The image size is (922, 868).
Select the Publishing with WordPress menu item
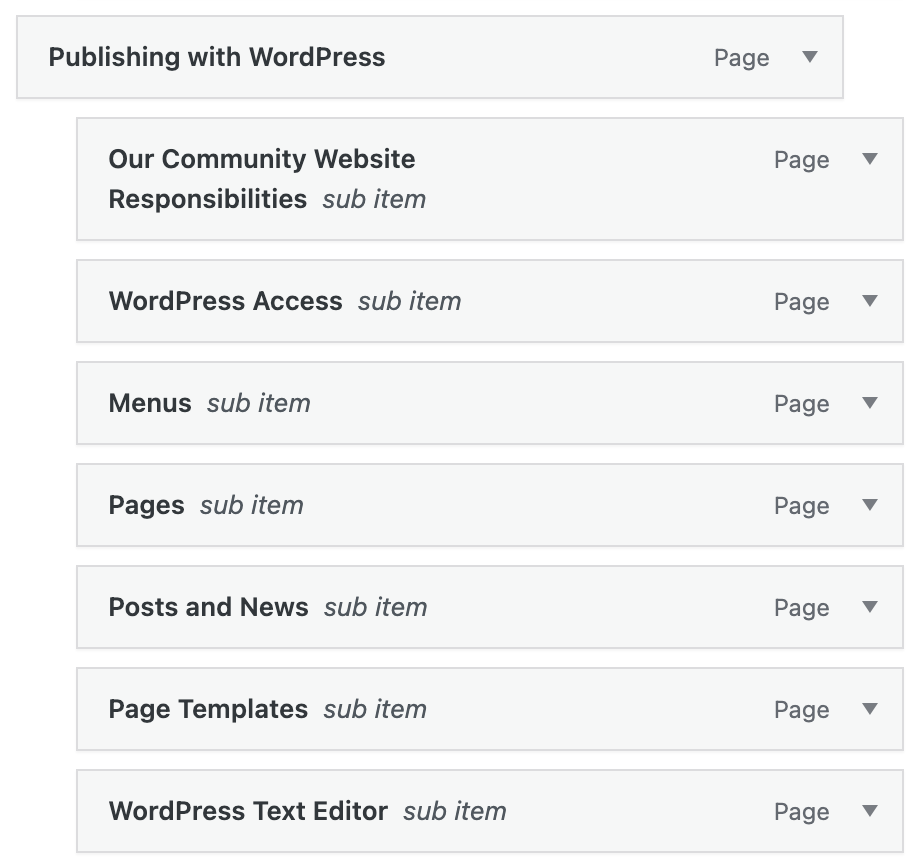216,57
